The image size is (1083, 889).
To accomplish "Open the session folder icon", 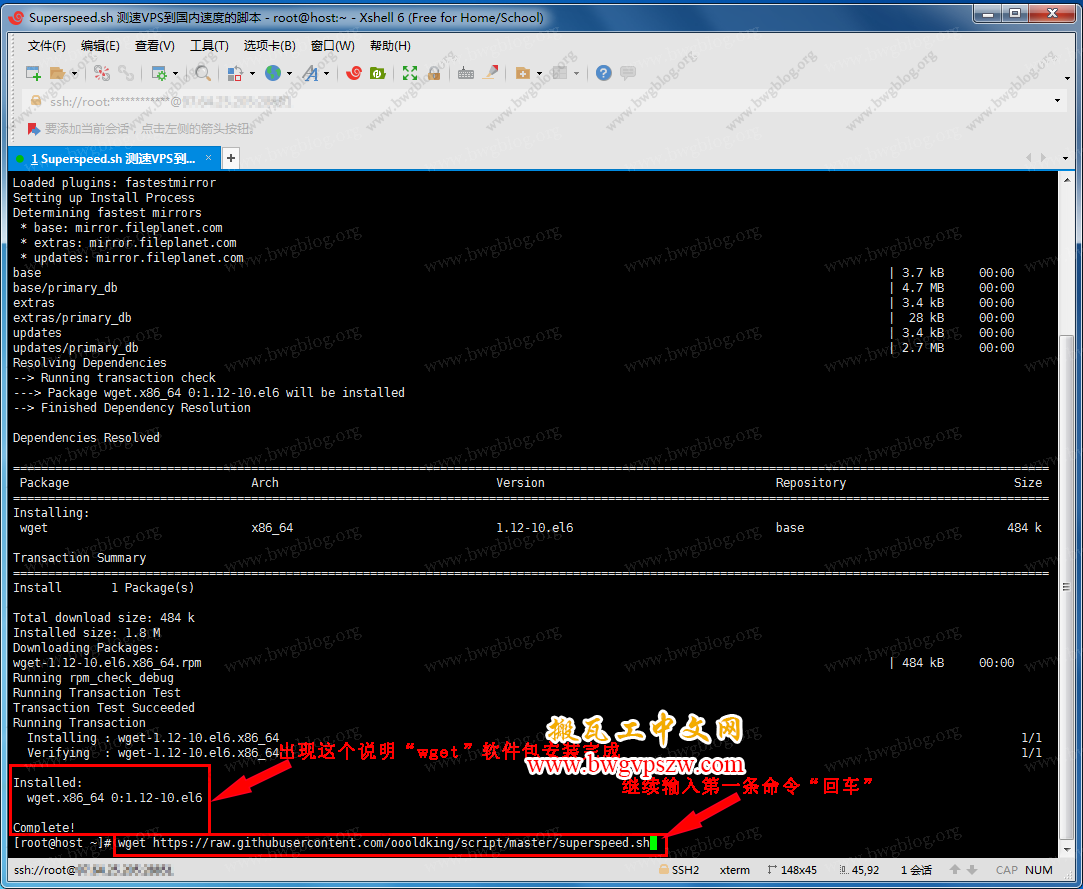I will 58,73.
